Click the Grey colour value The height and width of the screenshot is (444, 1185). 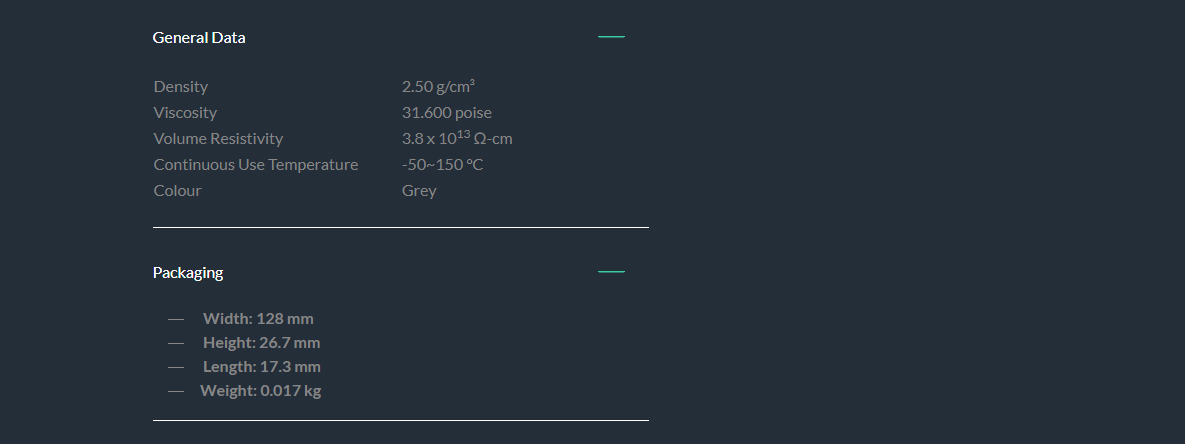click(419, 190)
